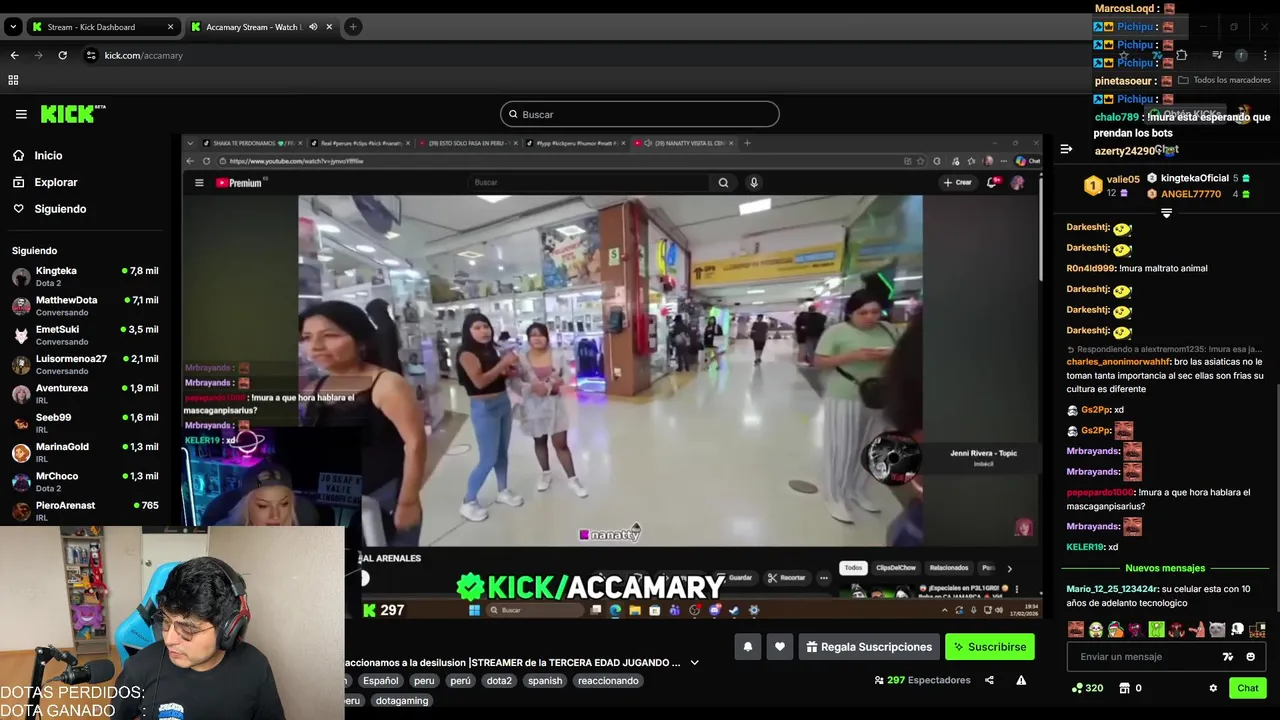The width and height of the screenshot is (1280, 720).
Task: Collapse the chat panel arrow icon
Action: tap(1066, 149)
